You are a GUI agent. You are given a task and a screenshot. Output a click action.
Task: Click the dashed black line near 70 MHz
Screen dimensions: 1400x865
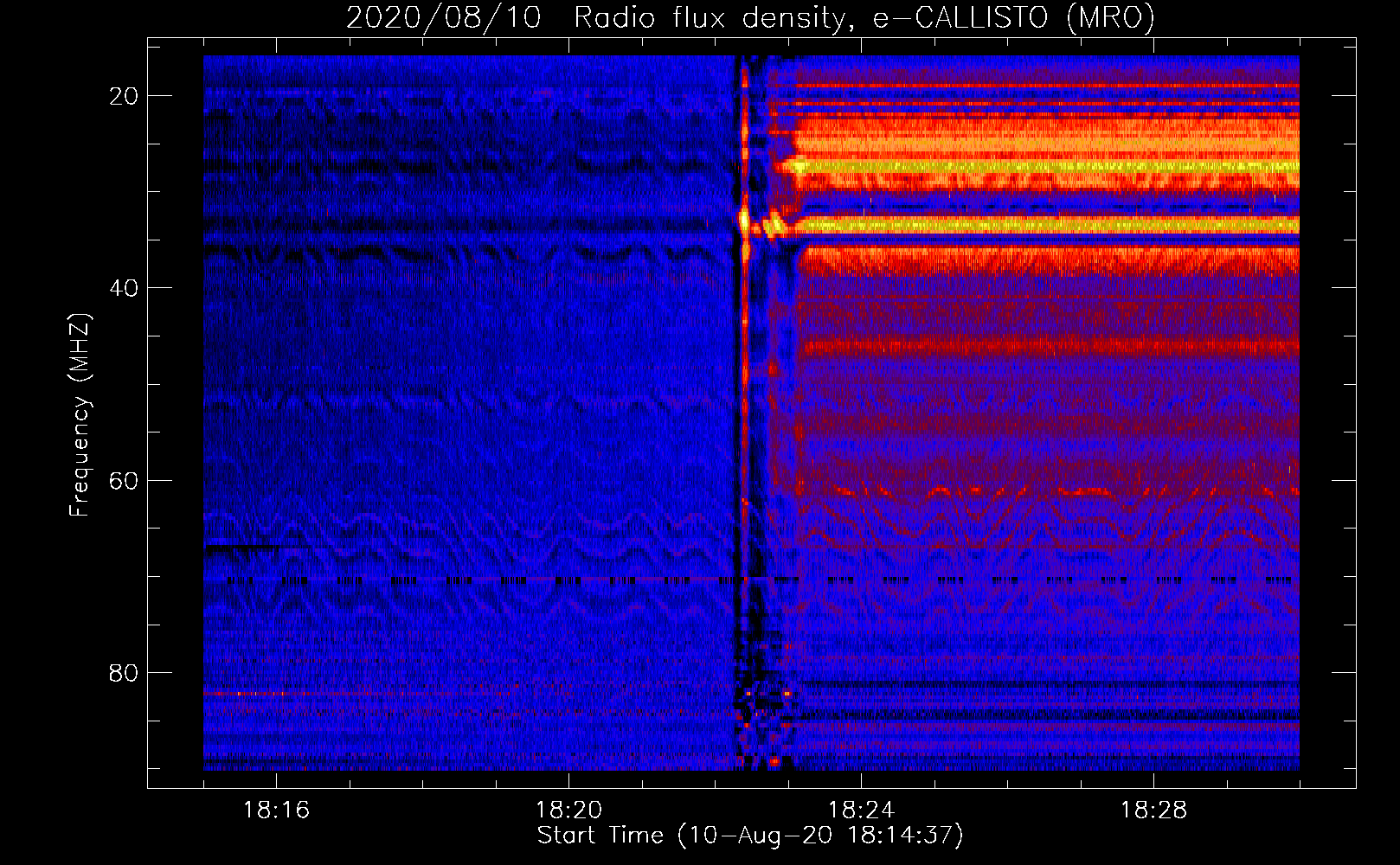pos(751,580)
